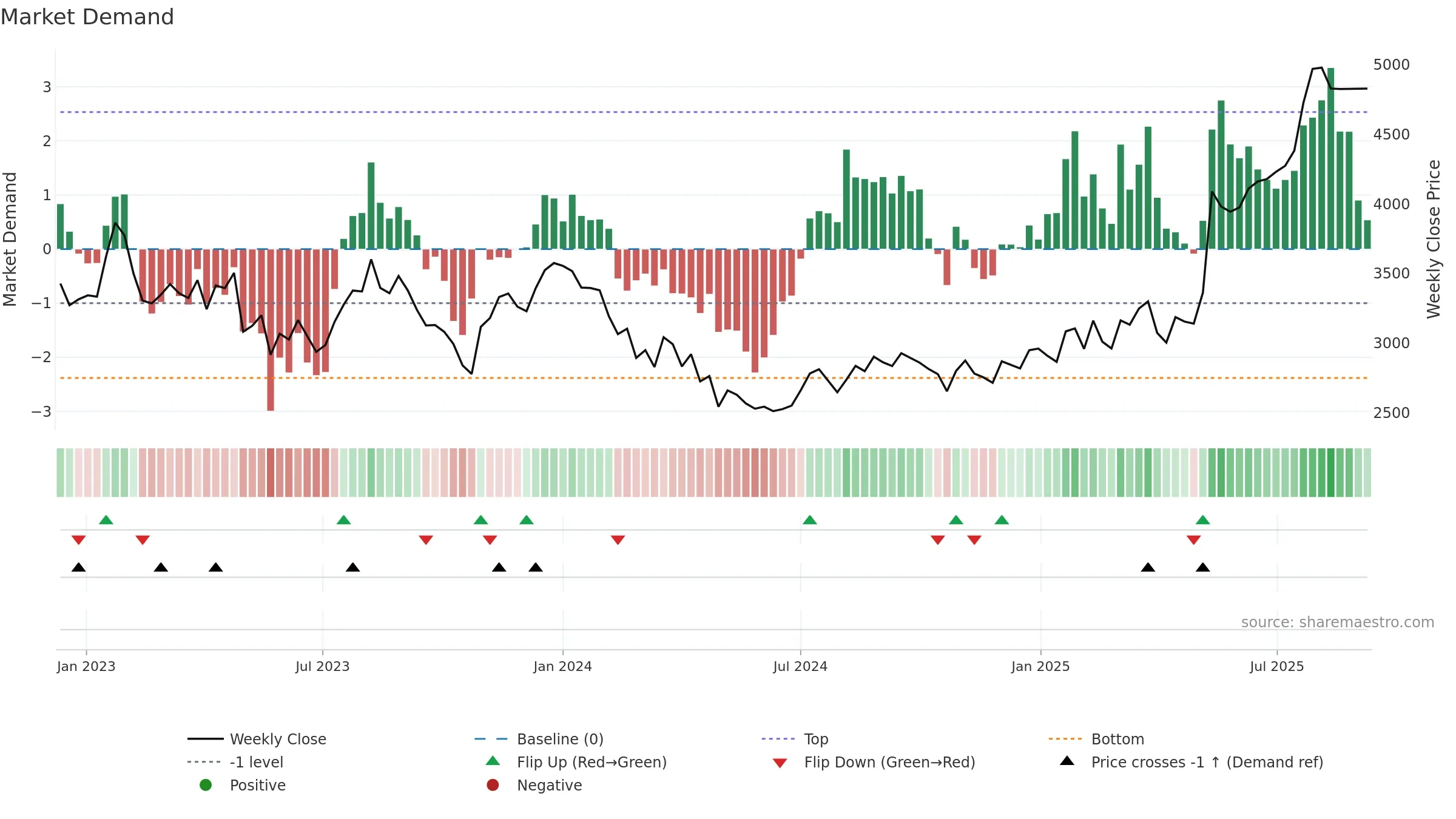The width and height of the screenshot is (1456, 819).
Task: Click the source: sharemaestro.com text
Action: pos(1338,622)
